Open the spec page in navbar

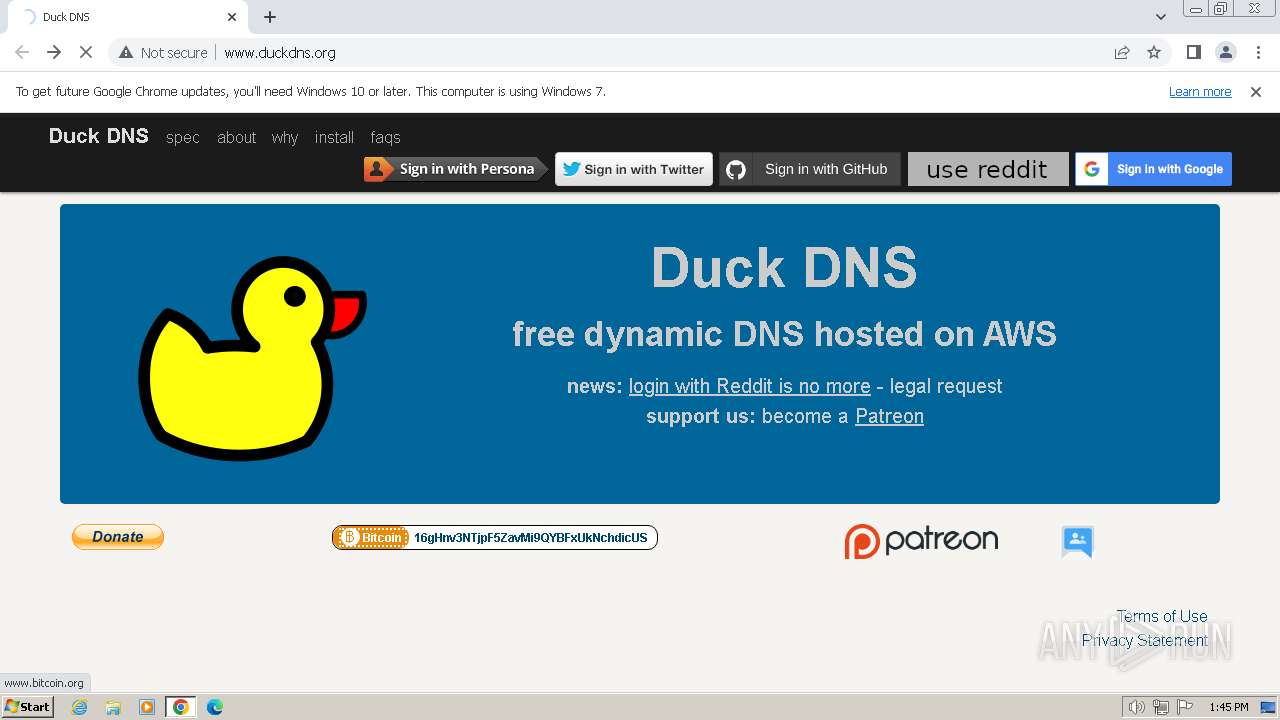183,137
